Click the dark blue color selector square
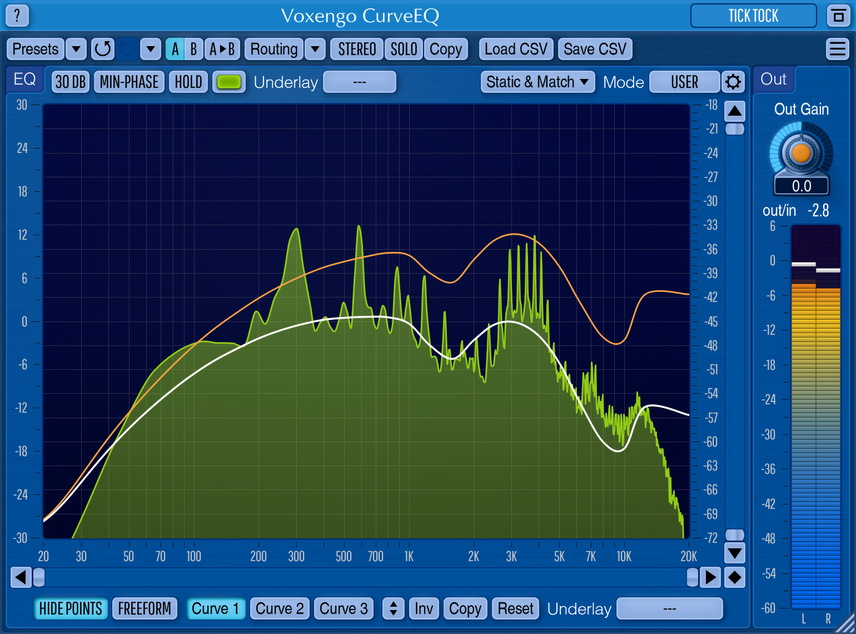Image resolution: width=856 pixels, height=634 pixels. tap(127, 49)
